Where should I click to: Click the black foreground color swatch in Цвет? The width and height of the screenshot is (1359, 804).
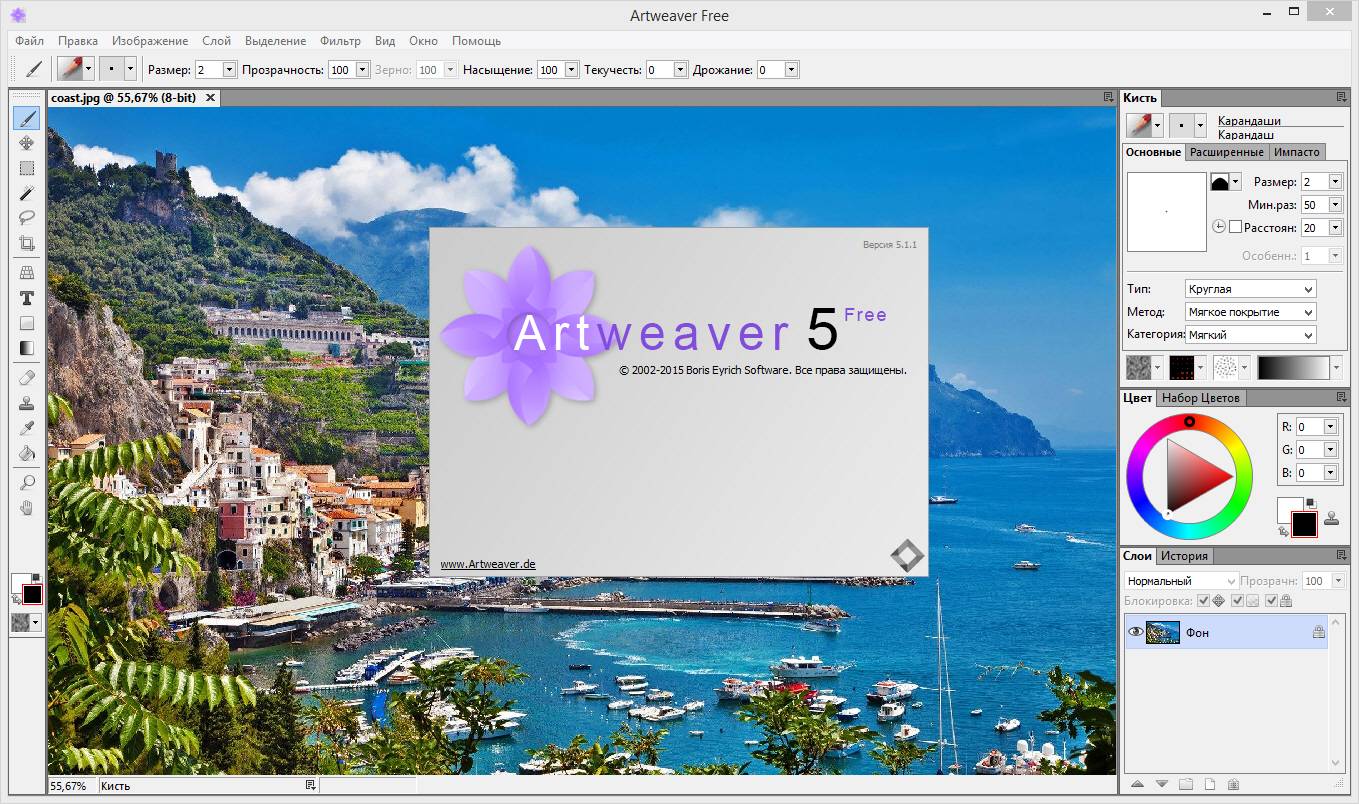[x=1304, y=524]
